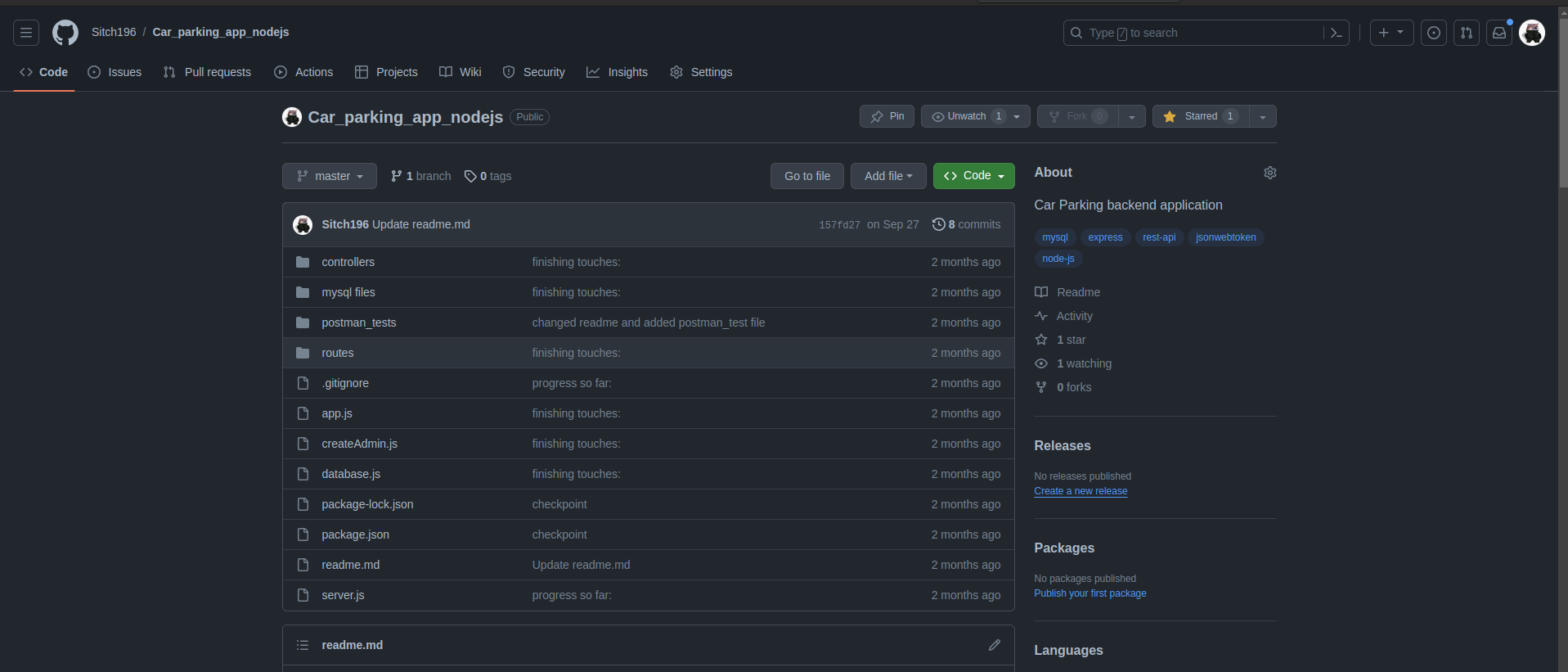Switch to the Issues tab
The height and width of the screenshot is (672, 1568).
point(115,72)
